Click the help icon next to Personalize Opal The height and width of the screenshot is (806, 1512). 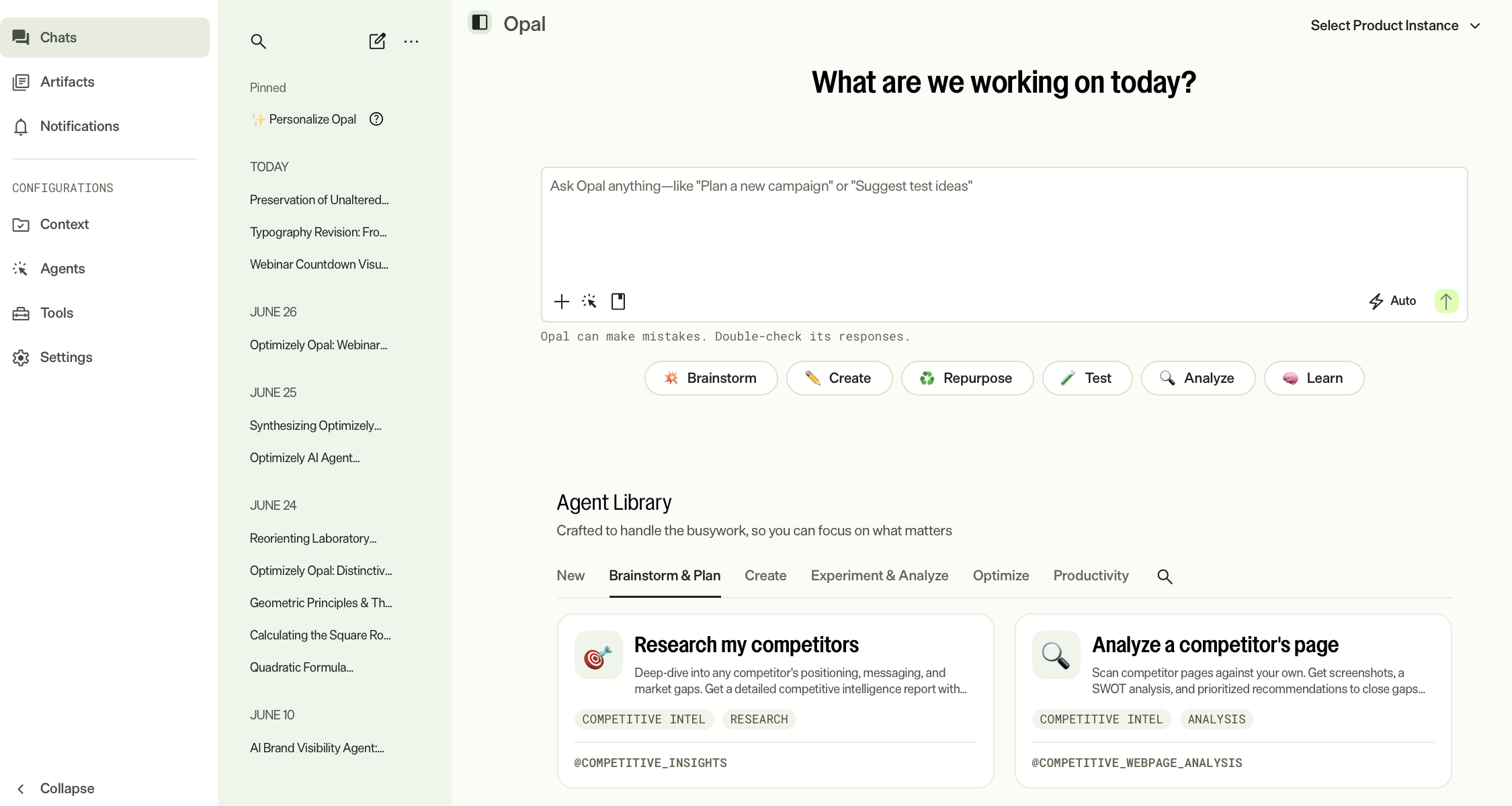[376, 119]
